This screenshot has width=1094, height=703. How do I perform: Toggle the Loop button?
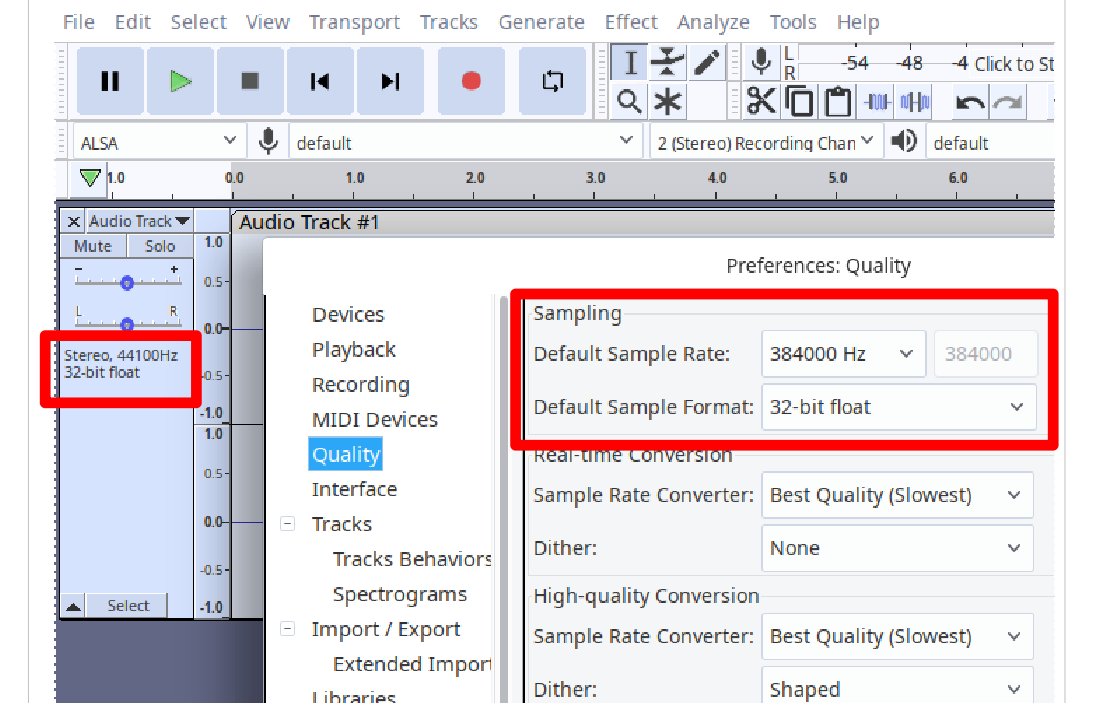pyautogui.click(x=552, y=81)
